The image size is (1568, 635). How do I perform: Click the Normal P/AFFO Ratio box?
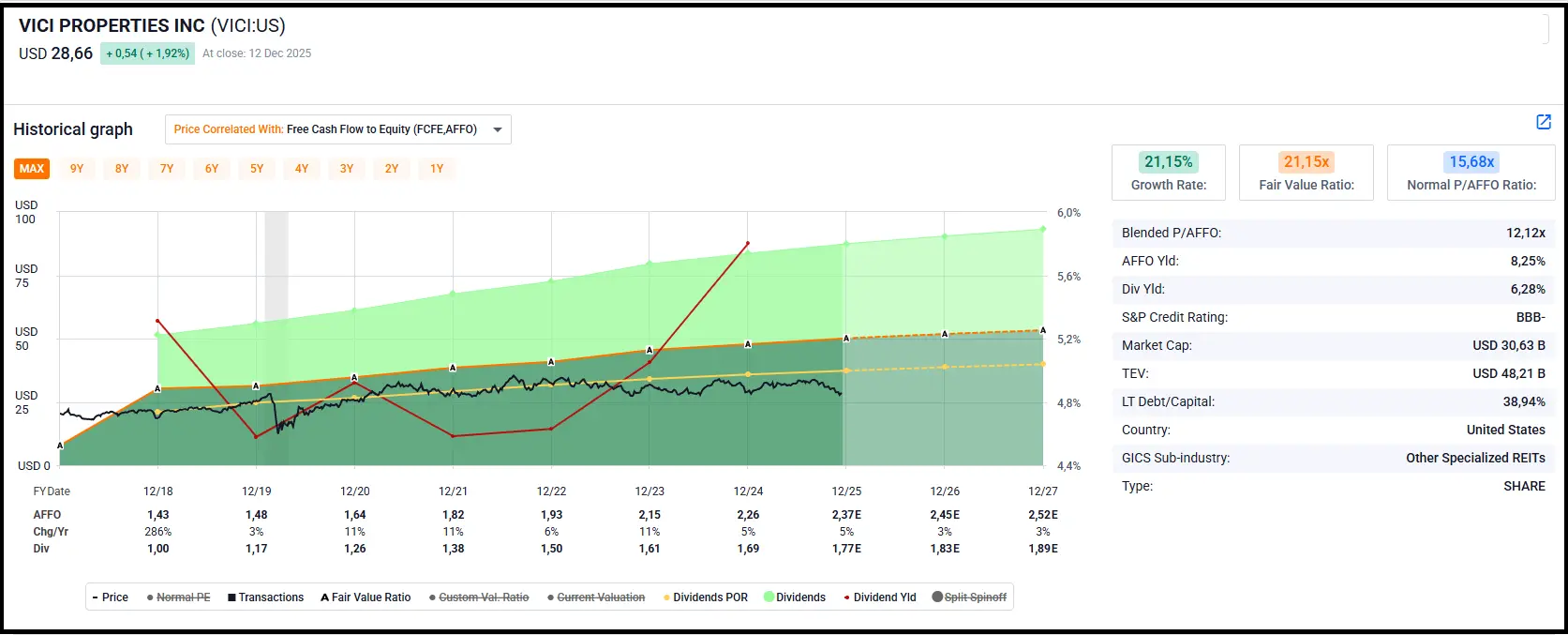pos(1471,172)
